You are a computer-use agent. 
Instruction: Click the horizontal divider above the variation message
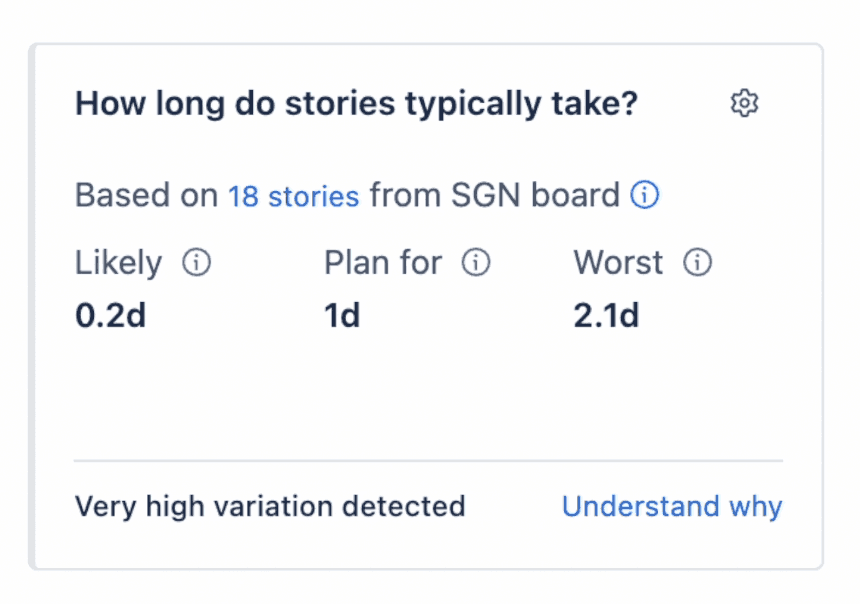point(428,461)
